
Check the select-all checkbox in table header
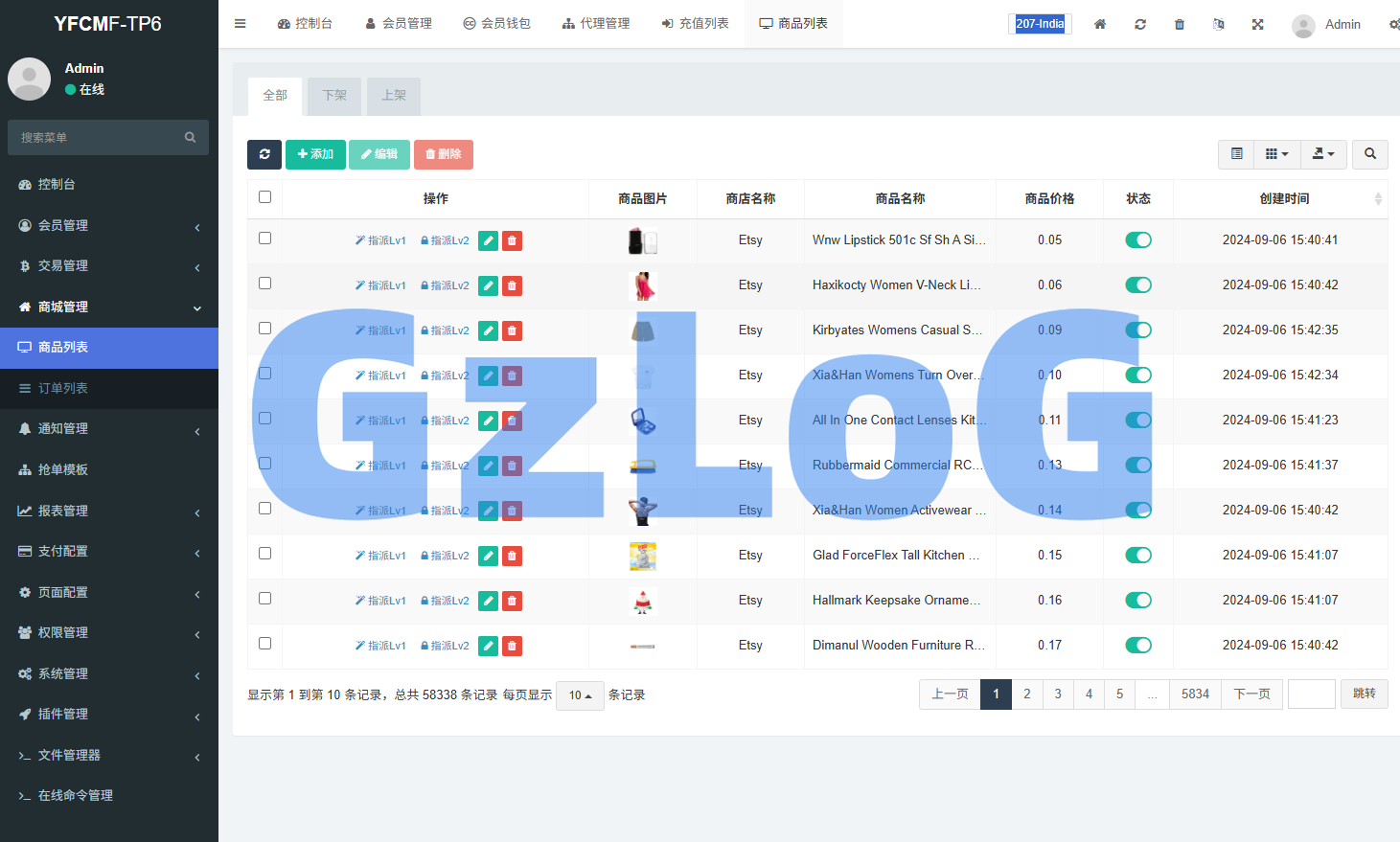click(x=265, y=197)
